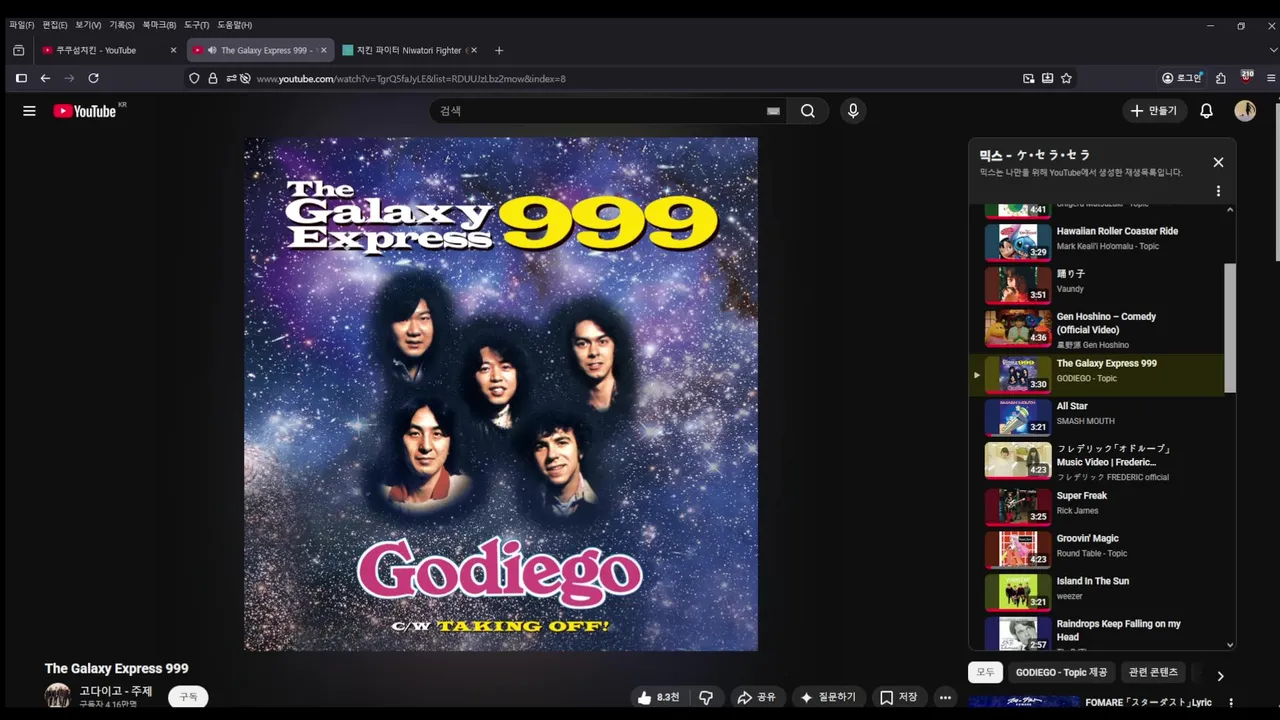Bookmark this page with the star
Screen dimensions: 1280x720
point(1066,78)
